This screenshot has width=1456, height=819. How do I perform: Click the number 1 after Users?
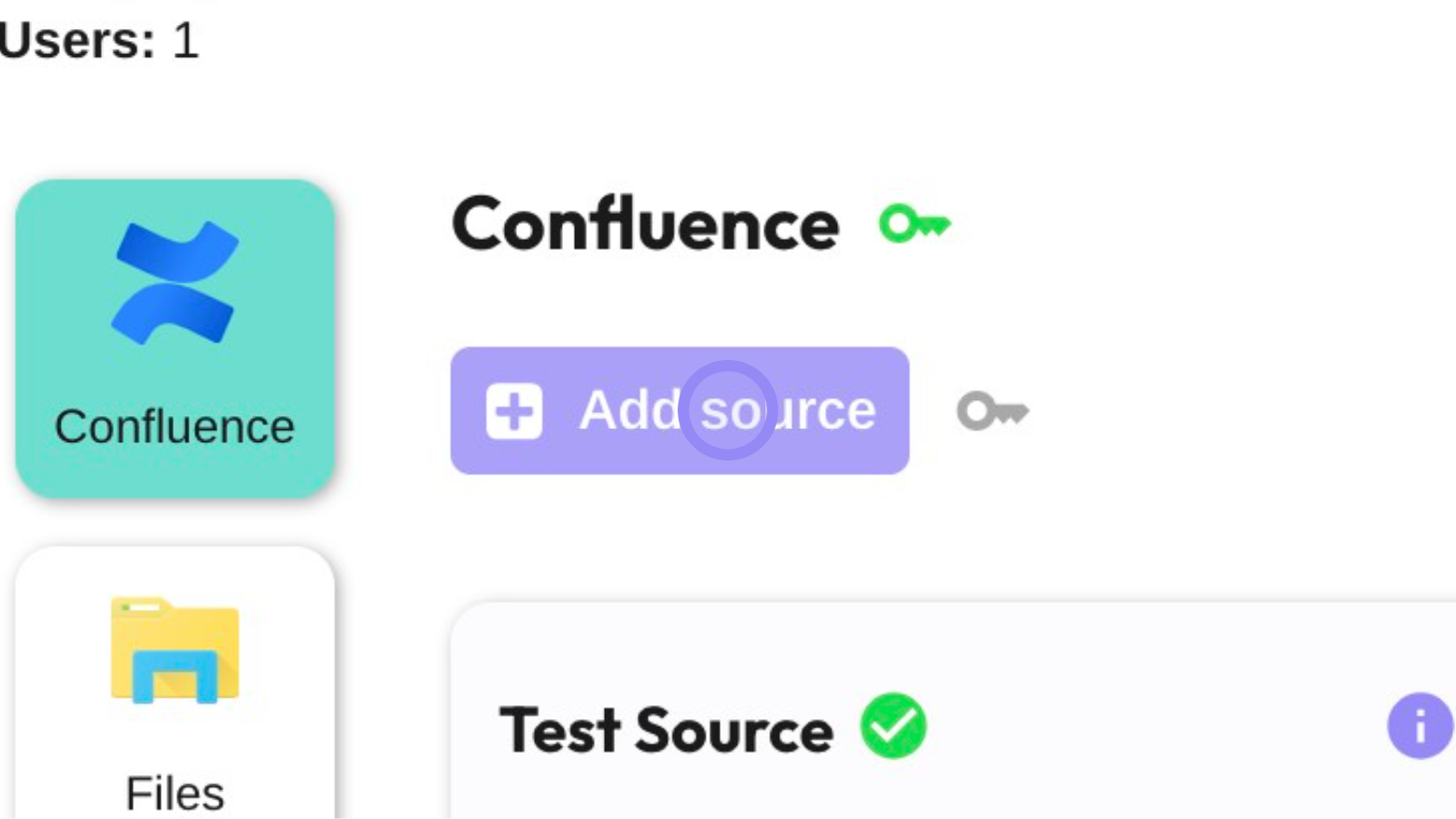click(x=186, y=41)
